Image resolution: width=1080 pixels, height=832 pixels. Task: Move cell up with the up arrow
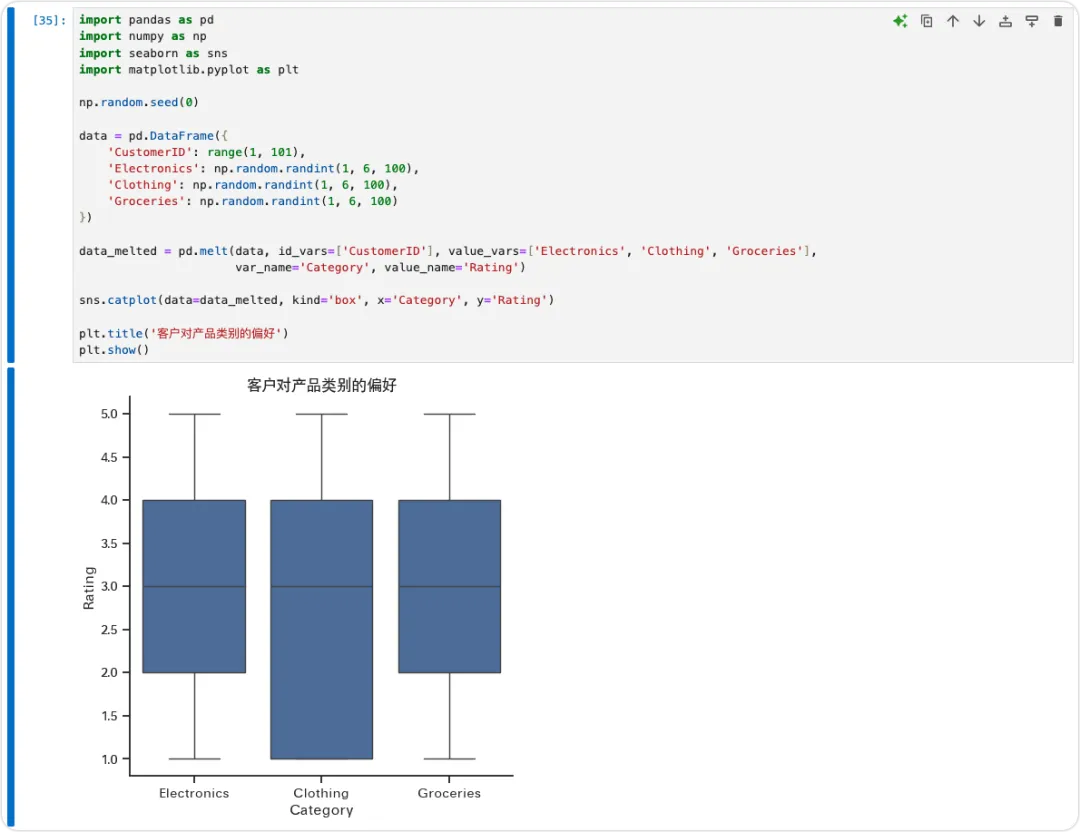tap(953, 21)
